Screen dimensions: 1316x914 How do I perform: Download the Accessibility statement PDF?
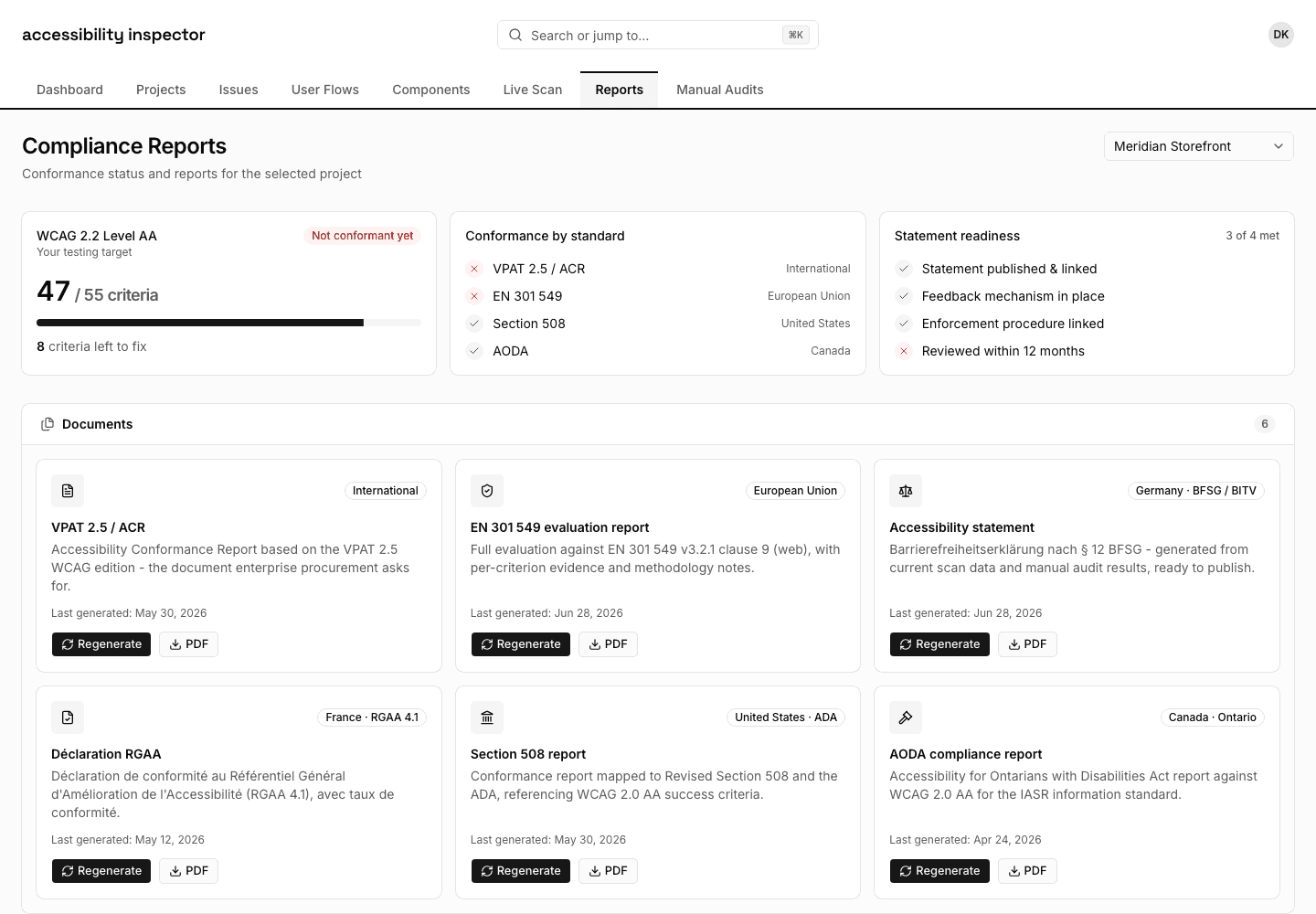pyautogui.click(x=1027, y=644)
